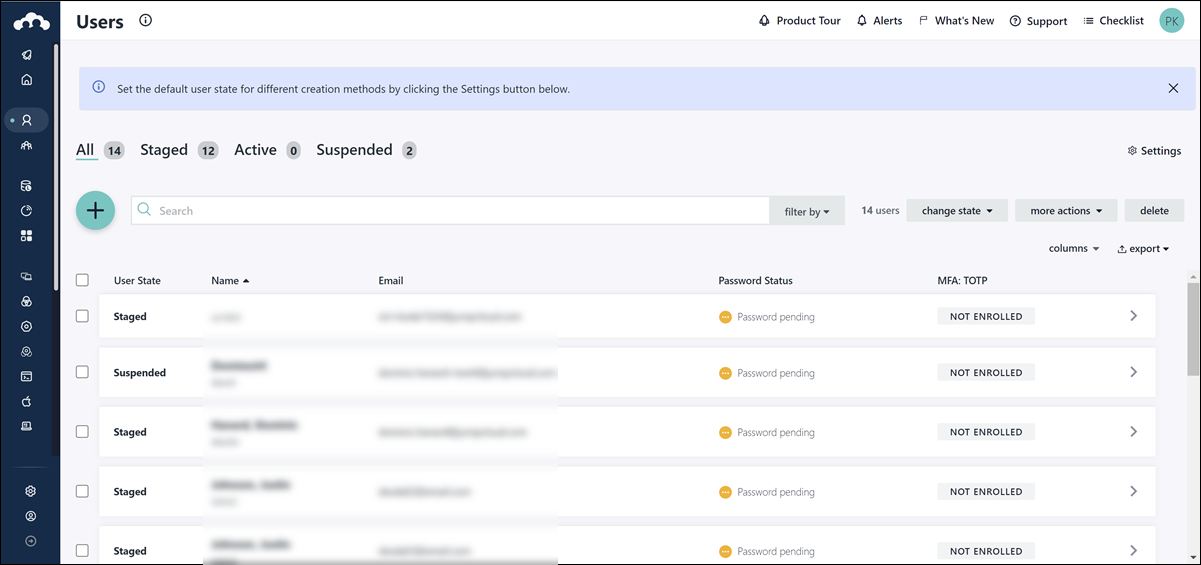Image resolution: width=1201 pixels, height=565 pixels.
Task: Dismiss the default user state banner
Action: click(x=1173, y=88)
